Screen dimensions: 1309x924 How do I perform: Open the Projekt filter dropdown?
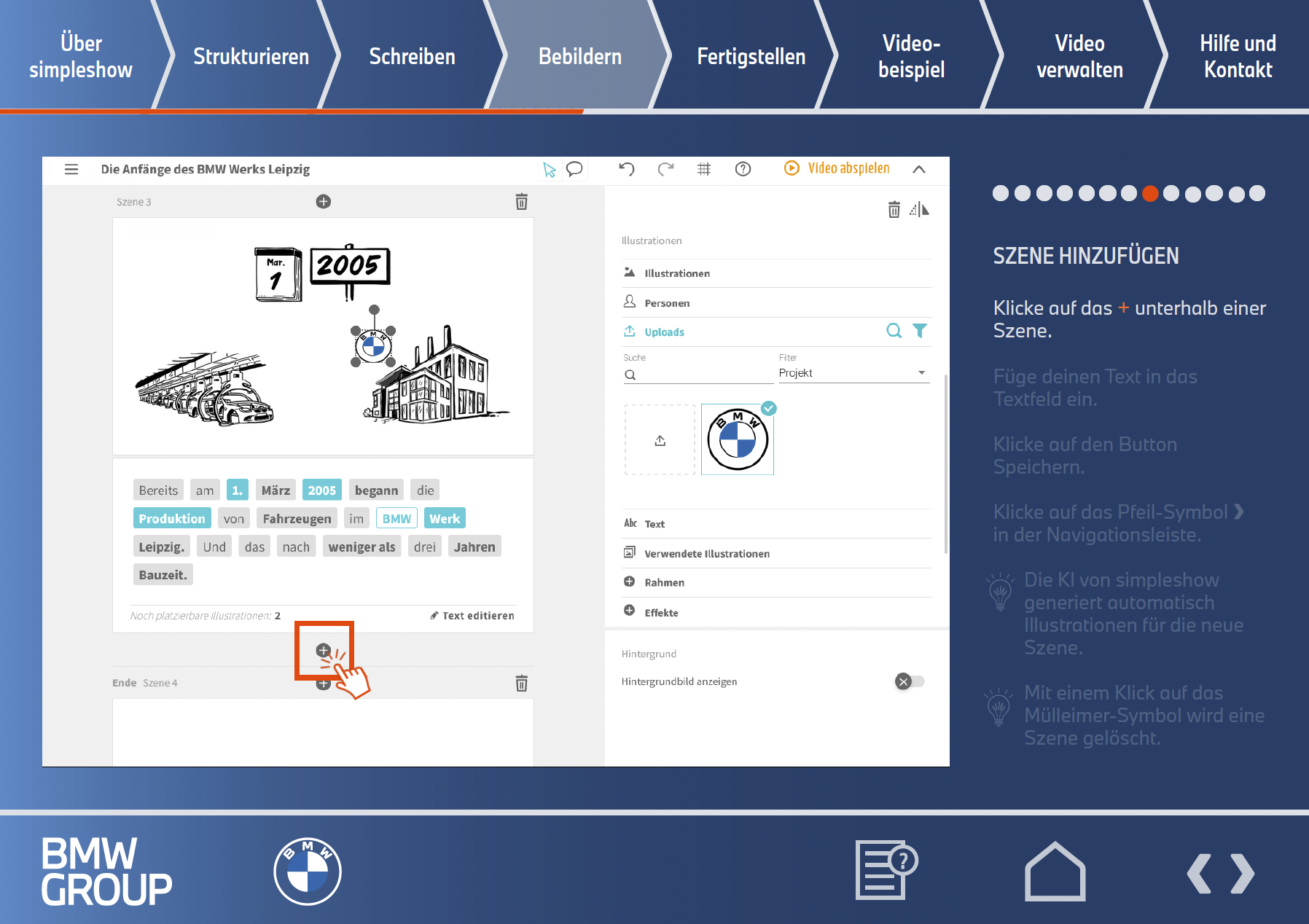(853, 373)
